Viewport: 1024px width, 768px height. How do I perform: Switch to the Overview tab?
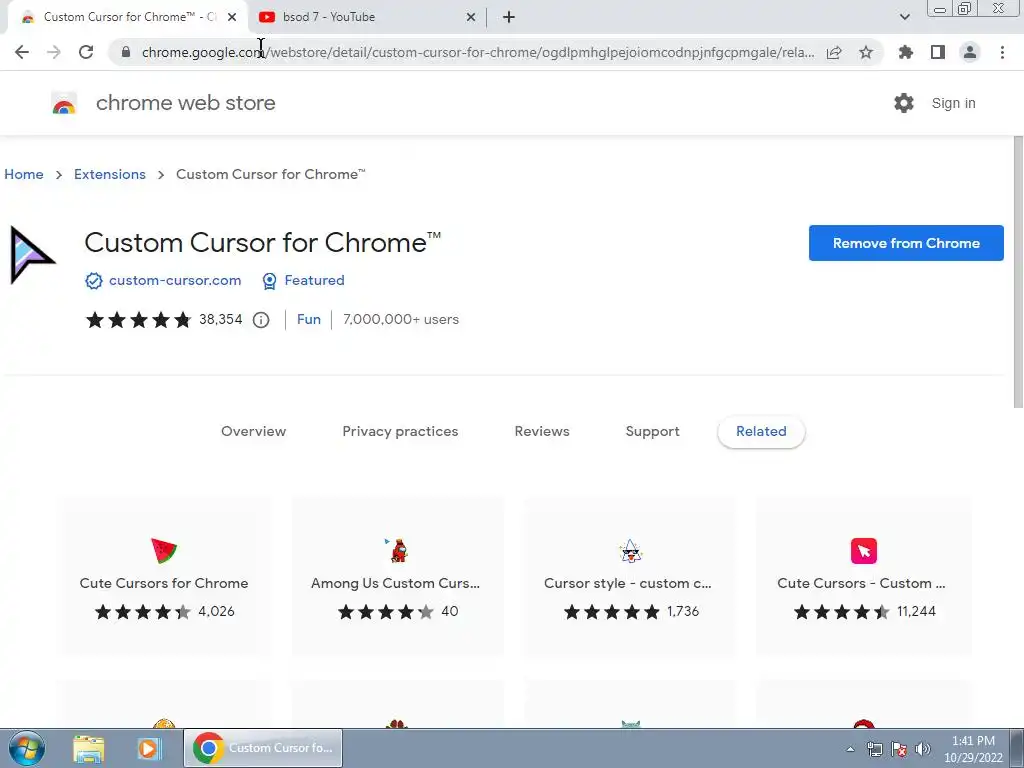point(253,431)
